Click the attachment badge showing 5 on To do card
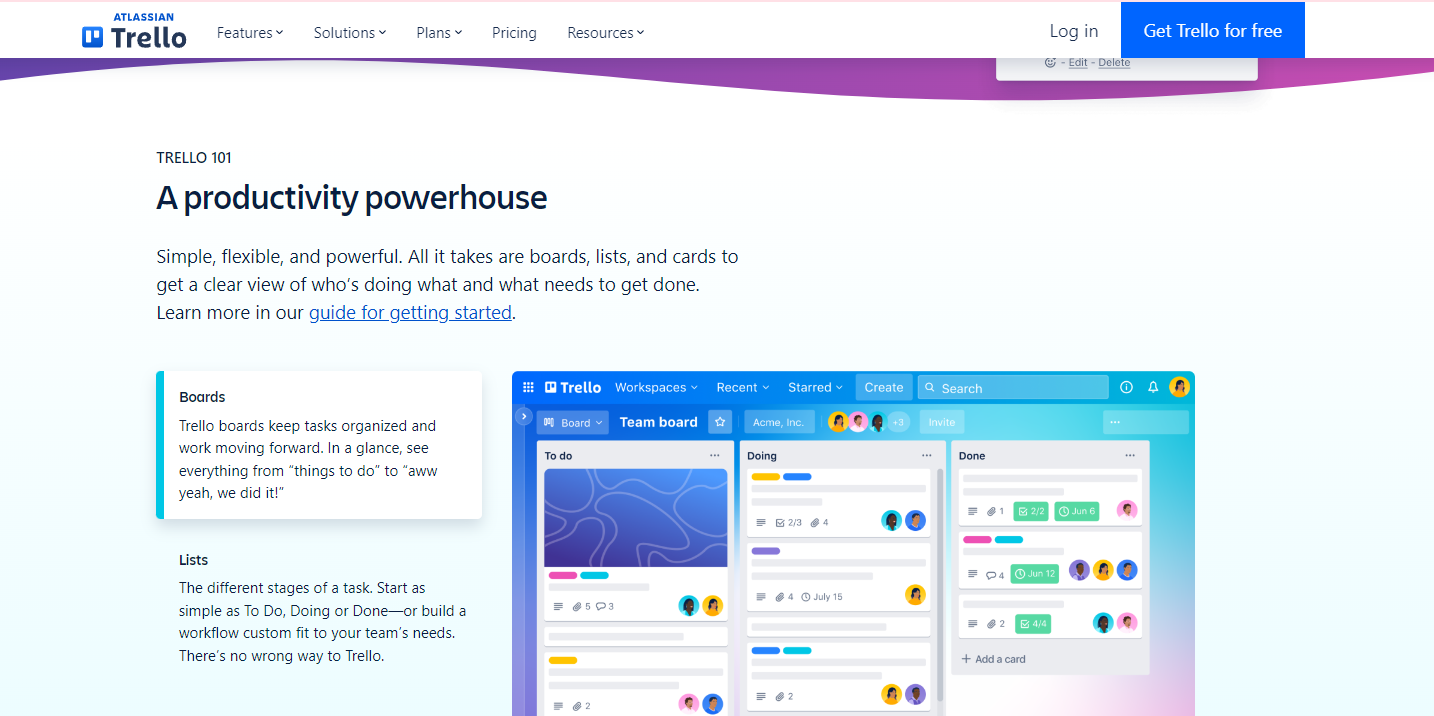 [x=581, y=606]
